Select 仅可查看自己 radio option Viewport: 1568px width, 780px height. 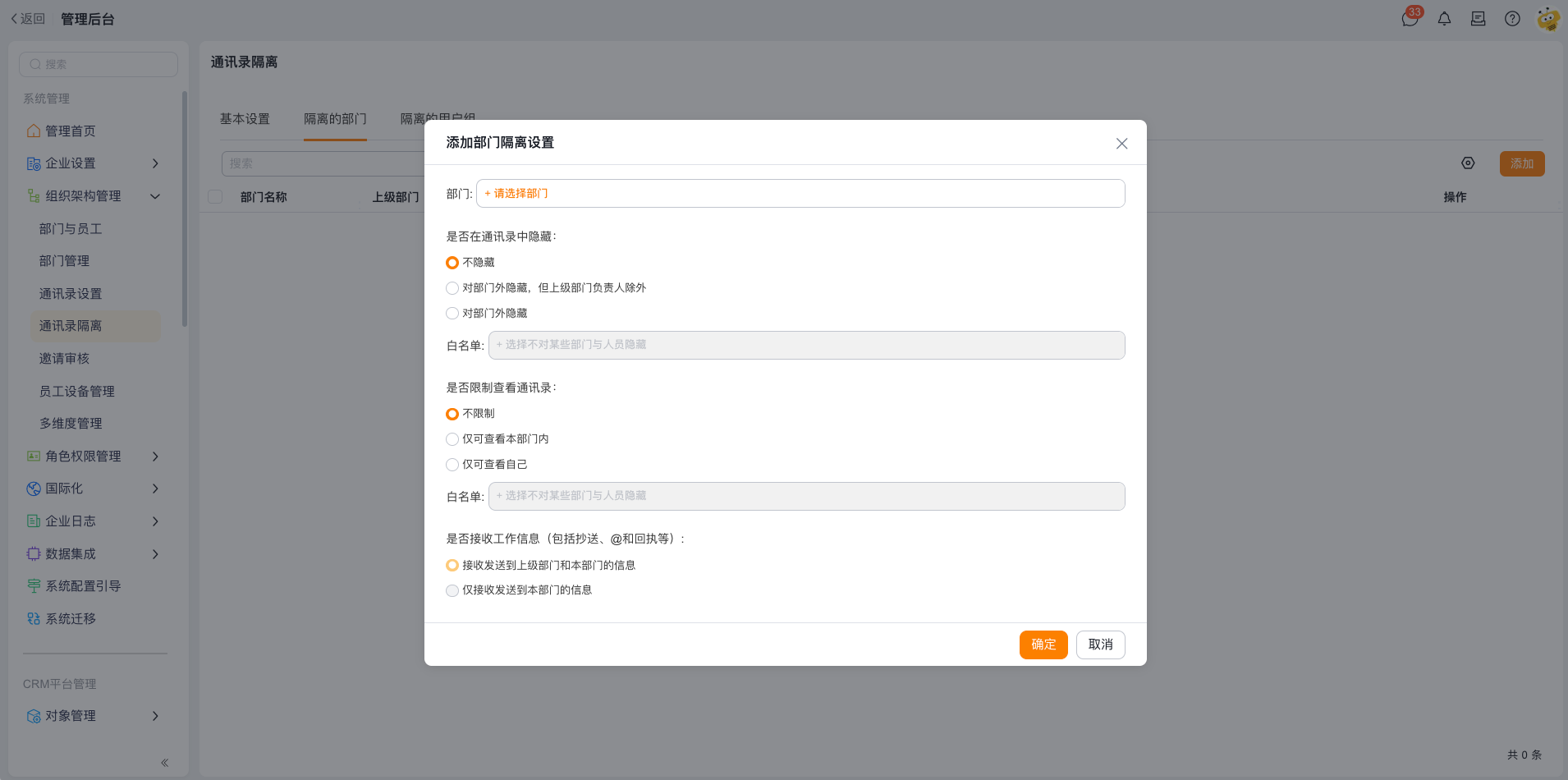(452, 465)
